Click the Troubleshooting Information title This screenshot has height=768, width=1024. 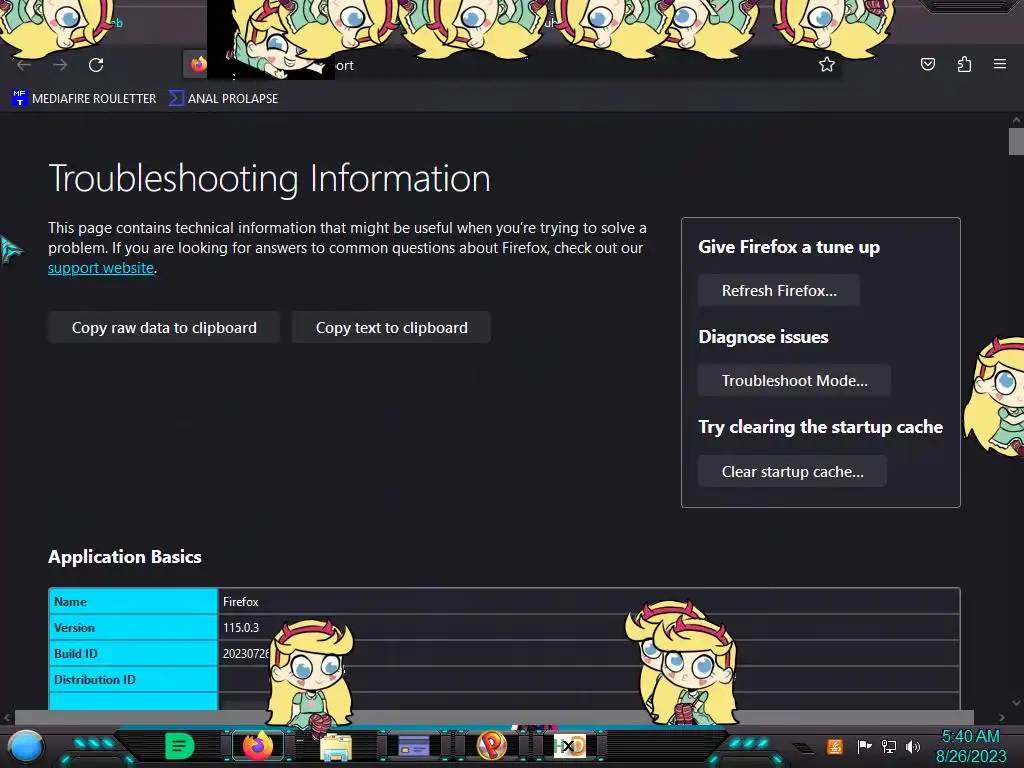[x=269, y=178]
